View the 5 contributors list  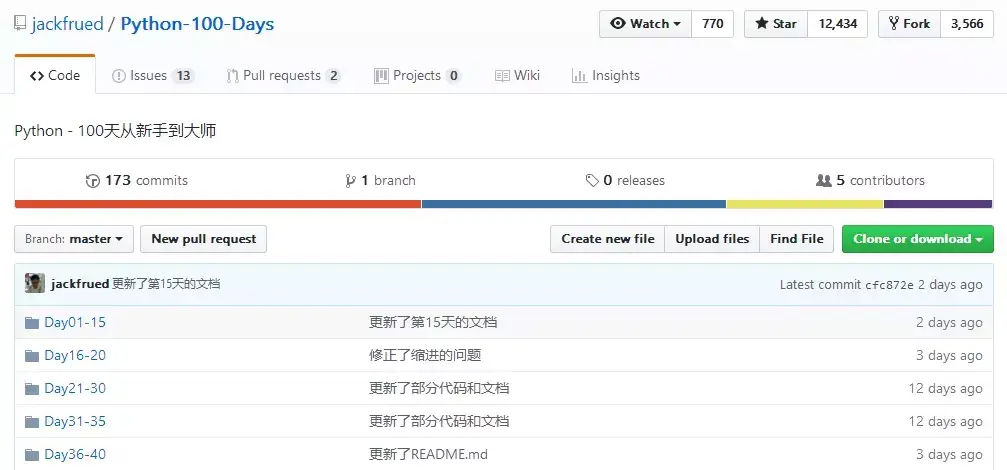coord(870,180)
